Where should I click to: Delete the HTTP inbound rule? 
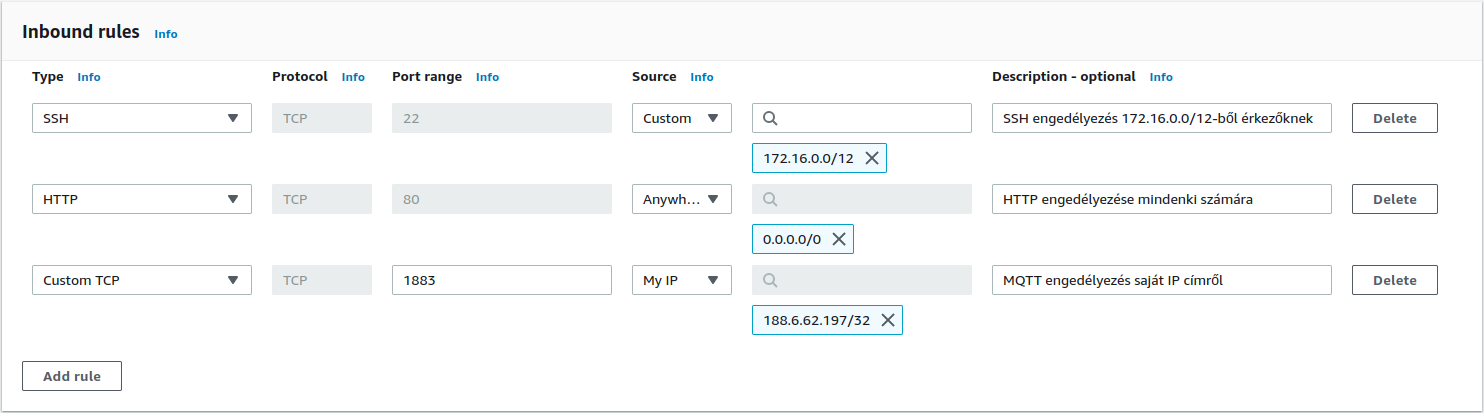coord(1394,199)
